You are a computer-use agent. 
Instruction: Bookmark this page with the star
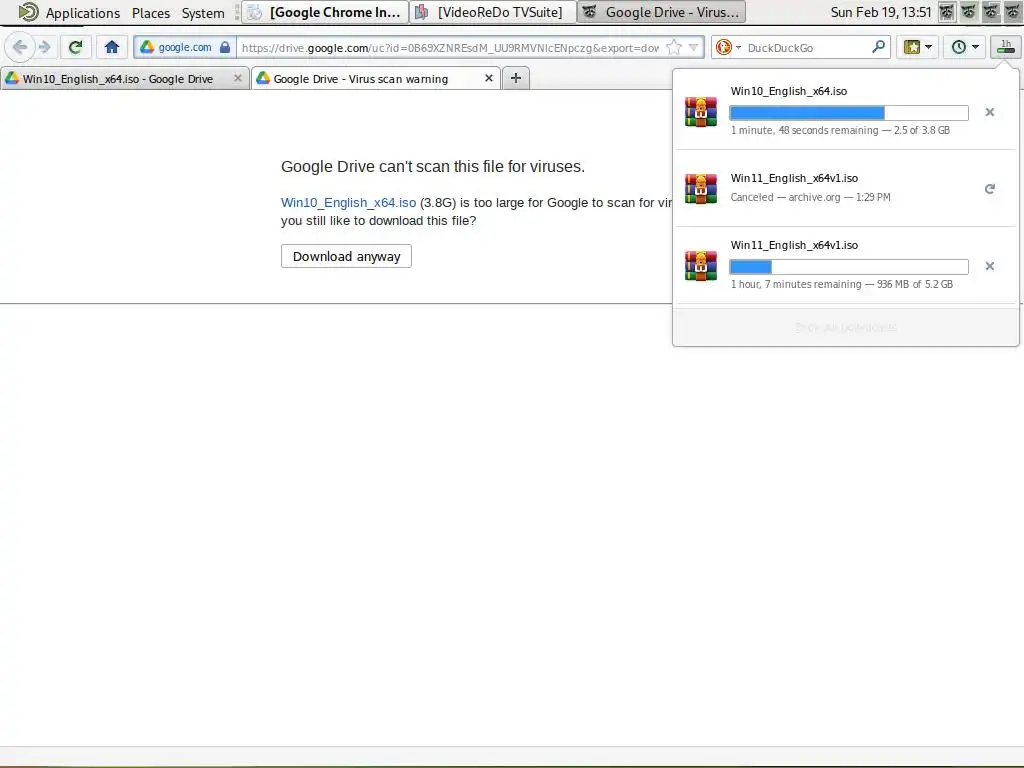tap(674, 47)
